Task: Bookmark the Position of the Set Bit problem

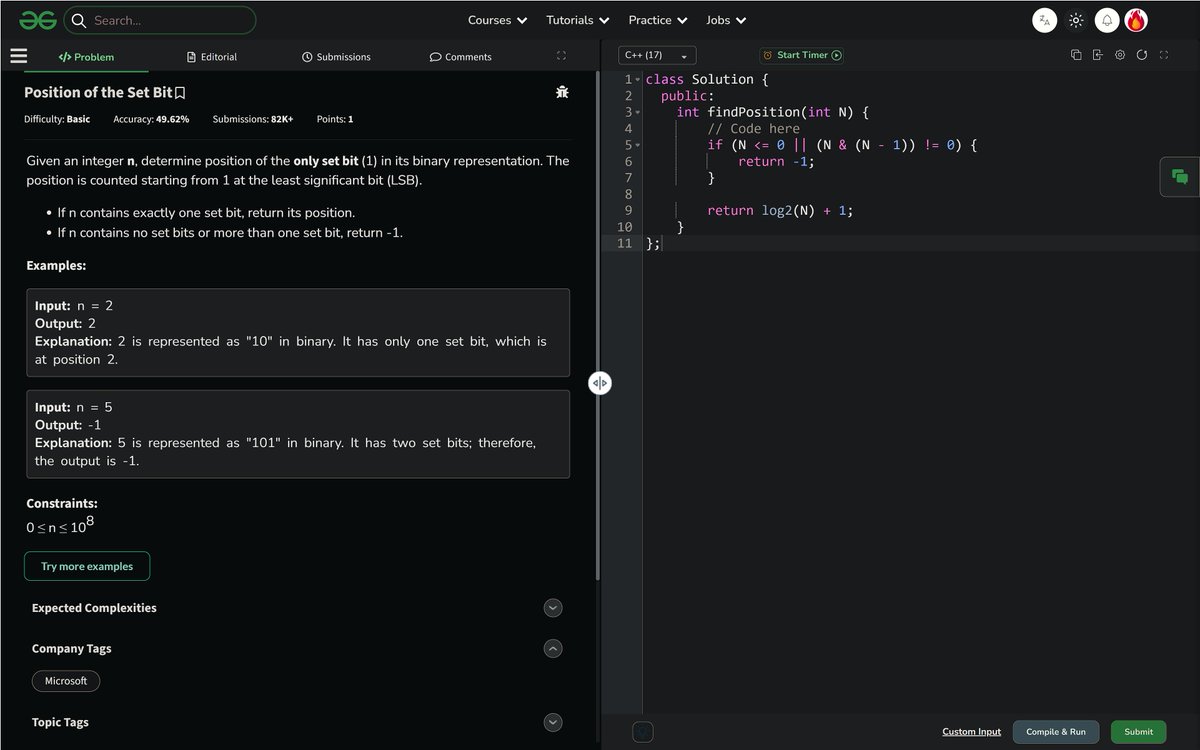Action: click(180, 93)
